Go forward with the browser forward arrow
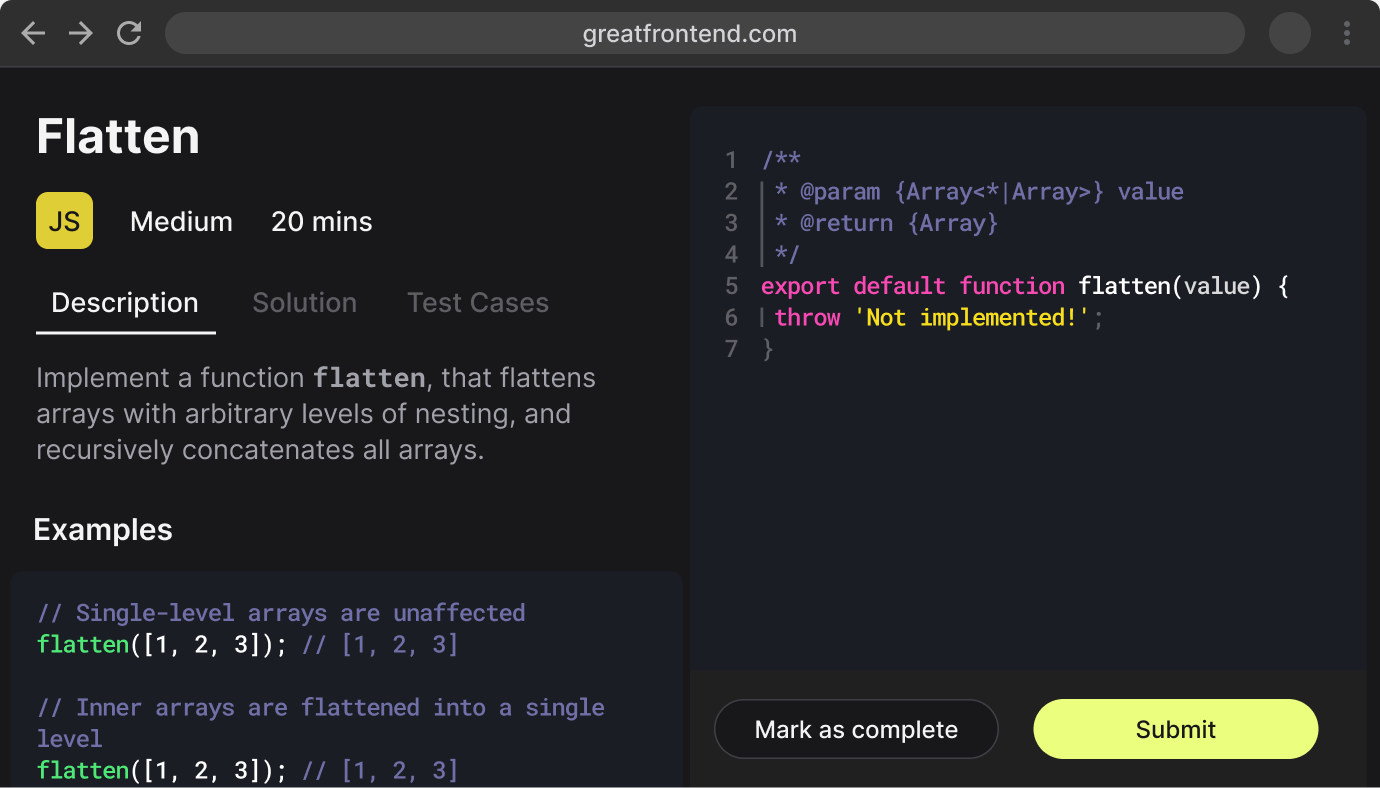Image resolution: width=1380 pixels, height=788 pixels. tap(80, 34)
